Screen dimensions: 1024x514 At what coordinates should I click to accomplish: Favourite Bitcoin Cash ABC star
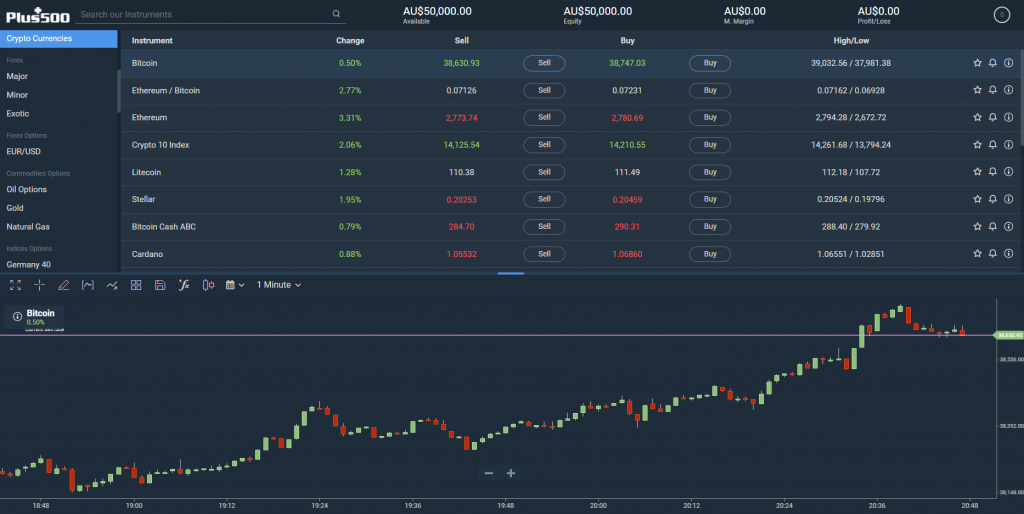pyautogui.click(x=977, y=227)
